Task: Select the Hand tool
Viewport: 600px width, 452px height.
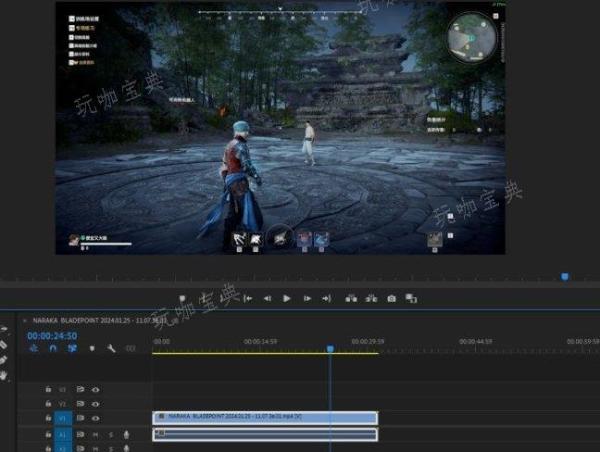Action: (3, 375)
